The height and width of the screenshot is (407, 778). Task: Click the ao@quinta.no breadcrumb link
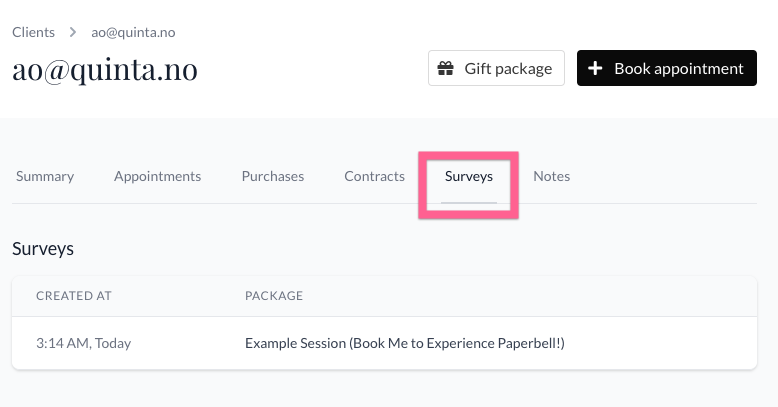point(133,32)
